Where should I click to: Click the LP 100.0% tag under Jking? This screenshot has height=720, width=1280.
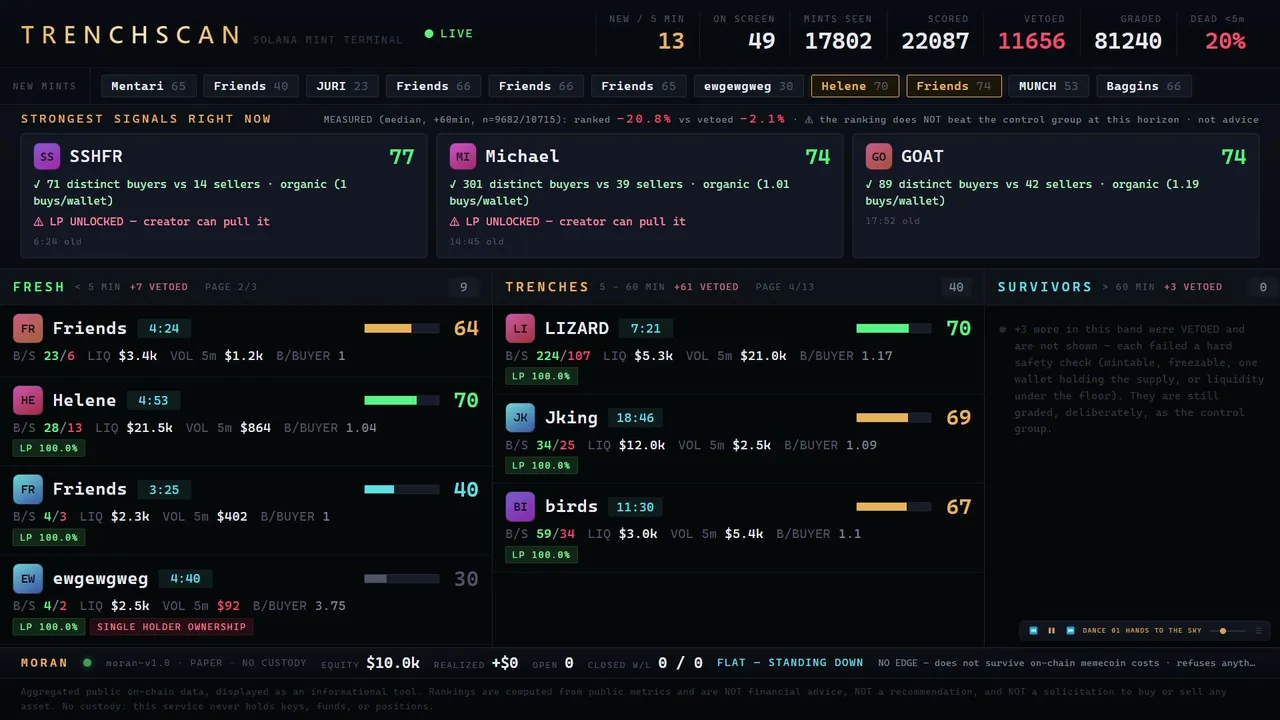click(541, 465)
